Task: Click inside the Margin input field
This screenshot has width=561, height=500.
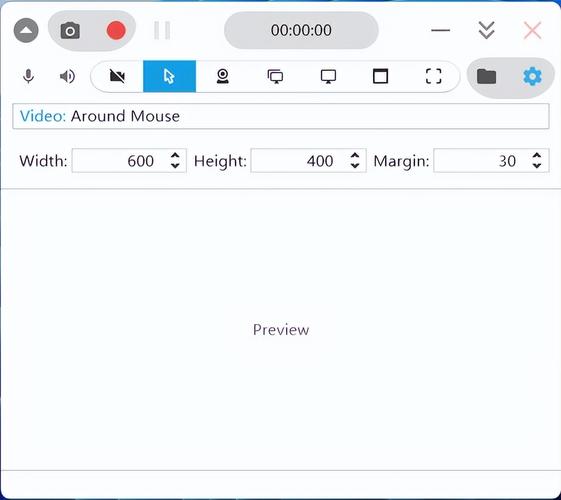Action: 481,161
